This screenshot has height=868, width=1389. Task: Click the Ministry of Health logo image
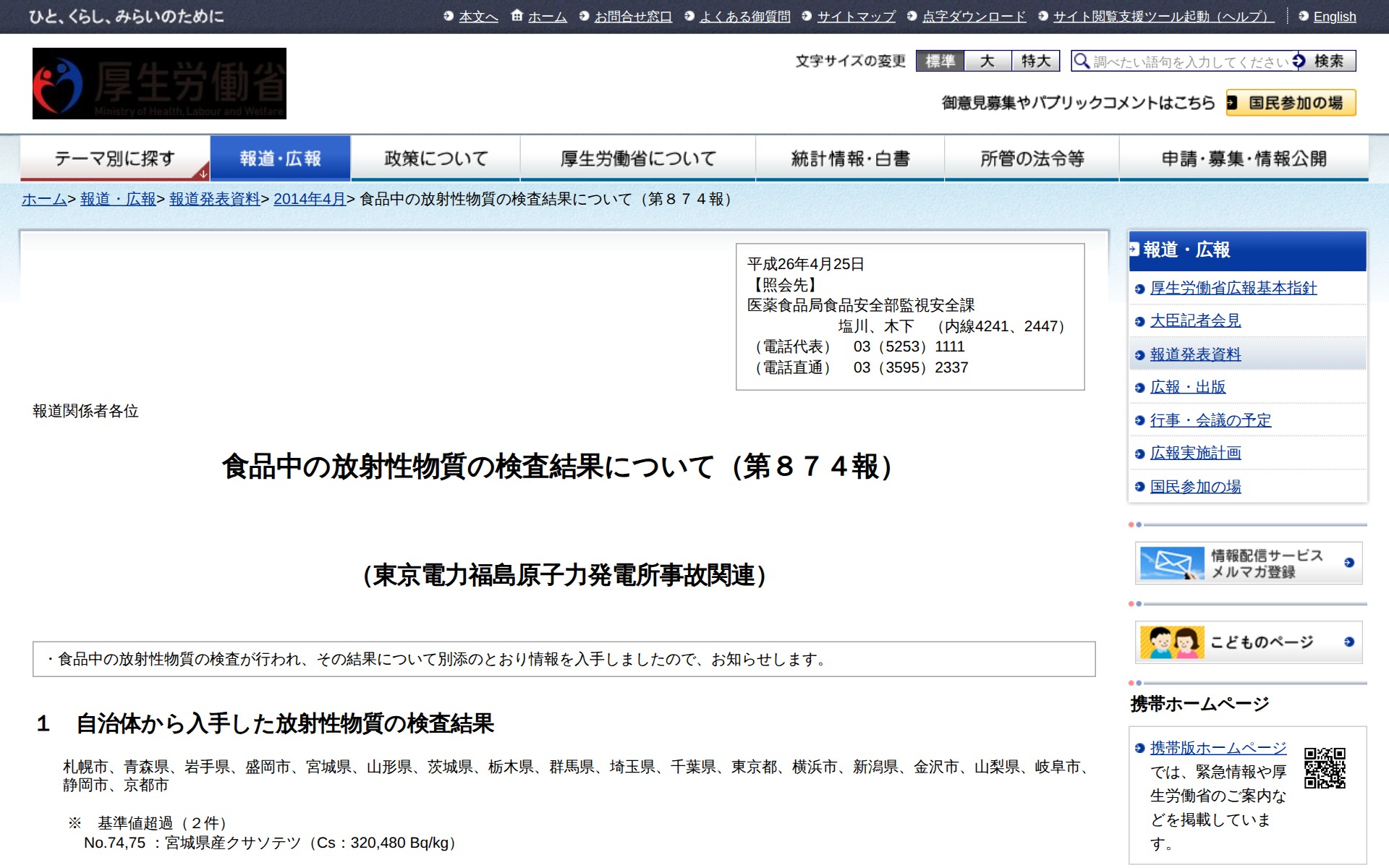tap(159, 83)
